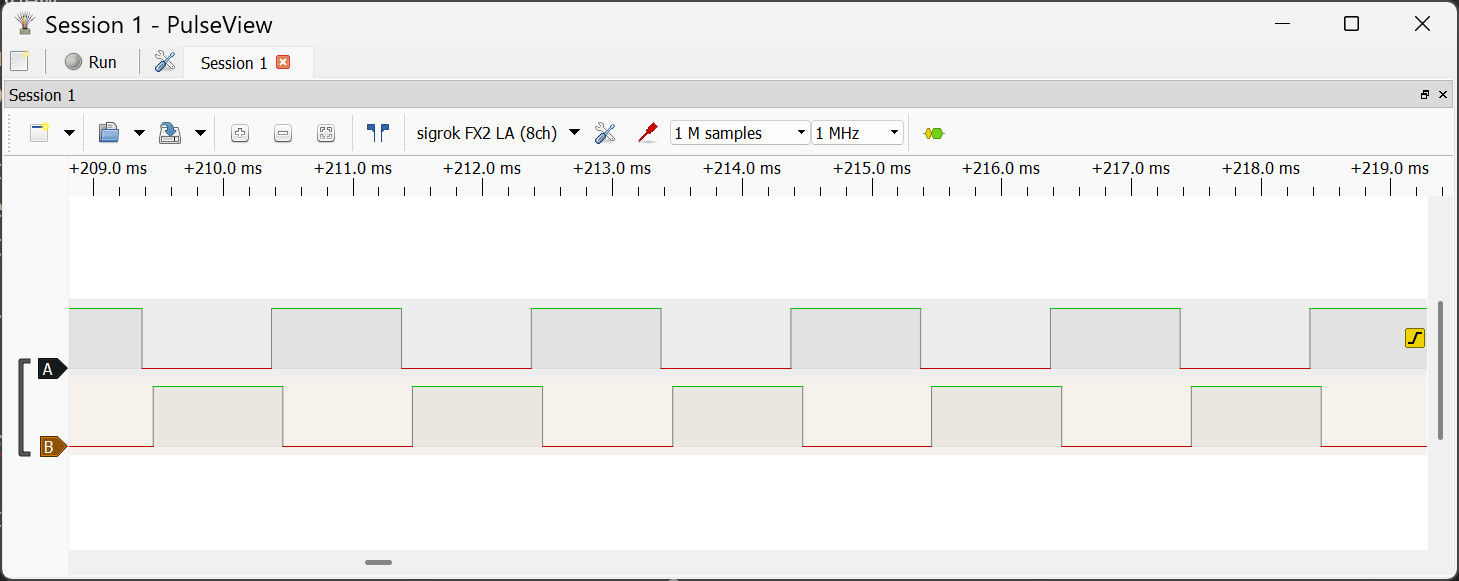1459x581 pixels.
Task: Switch to the Session 1 tab
Action: point(234,63)
